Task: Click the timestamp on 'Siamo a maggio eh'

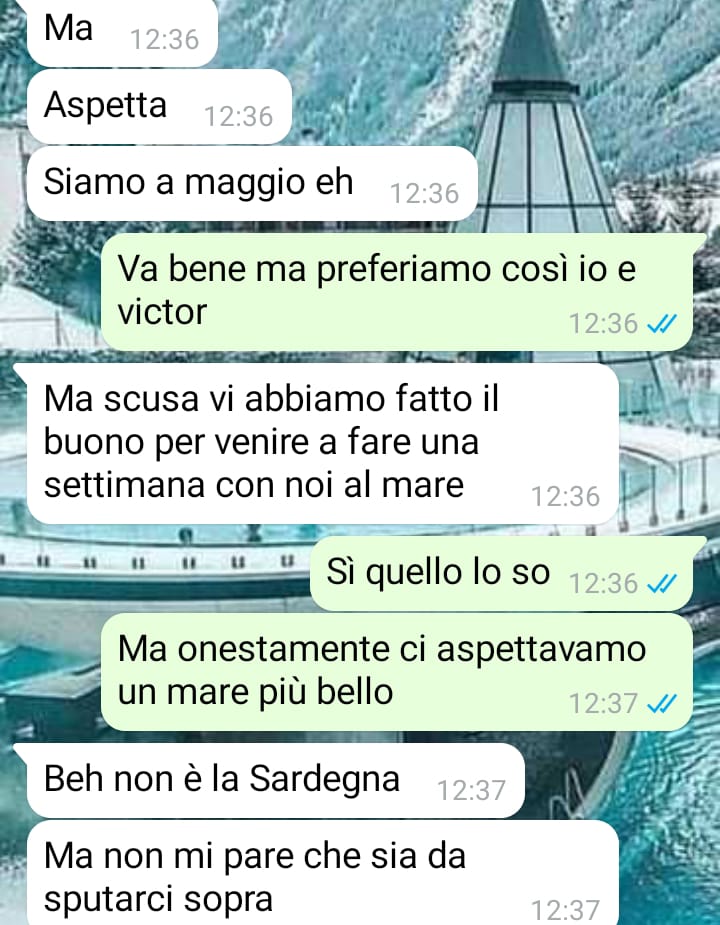Action: [x=424, y=193]
